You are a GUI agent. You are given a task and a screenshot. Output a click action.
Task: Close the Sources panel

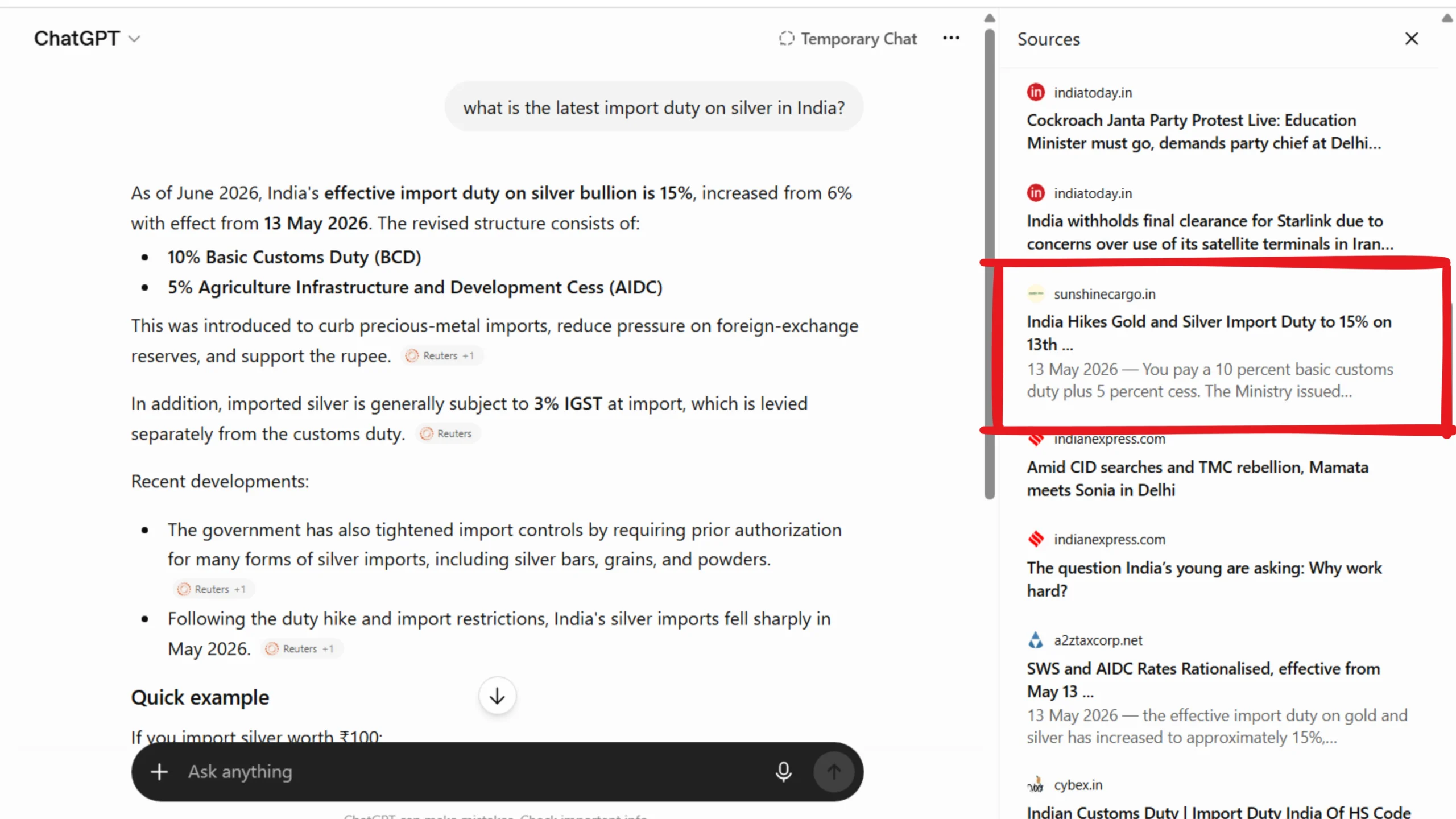click(x=1411, y=39)
